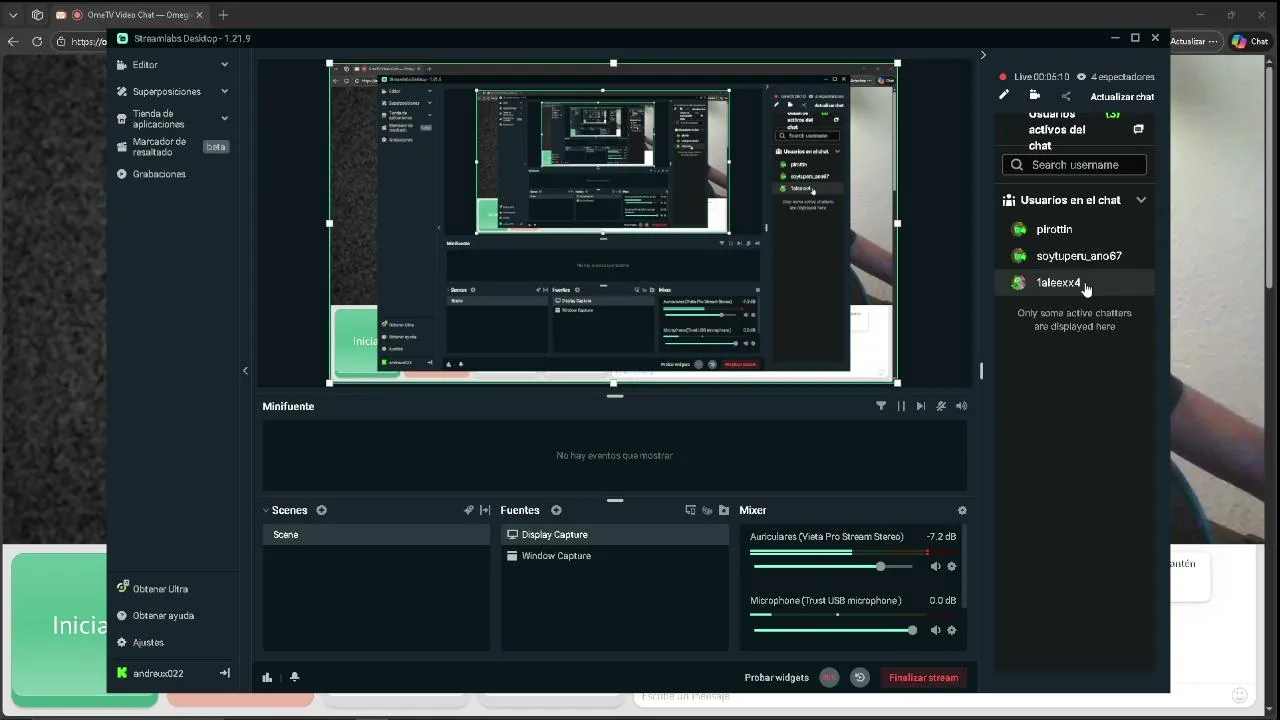Viewport: 1280px width, 720px height.
Task: Collapse the chat panel arrow at top
Action: [983, 55]
